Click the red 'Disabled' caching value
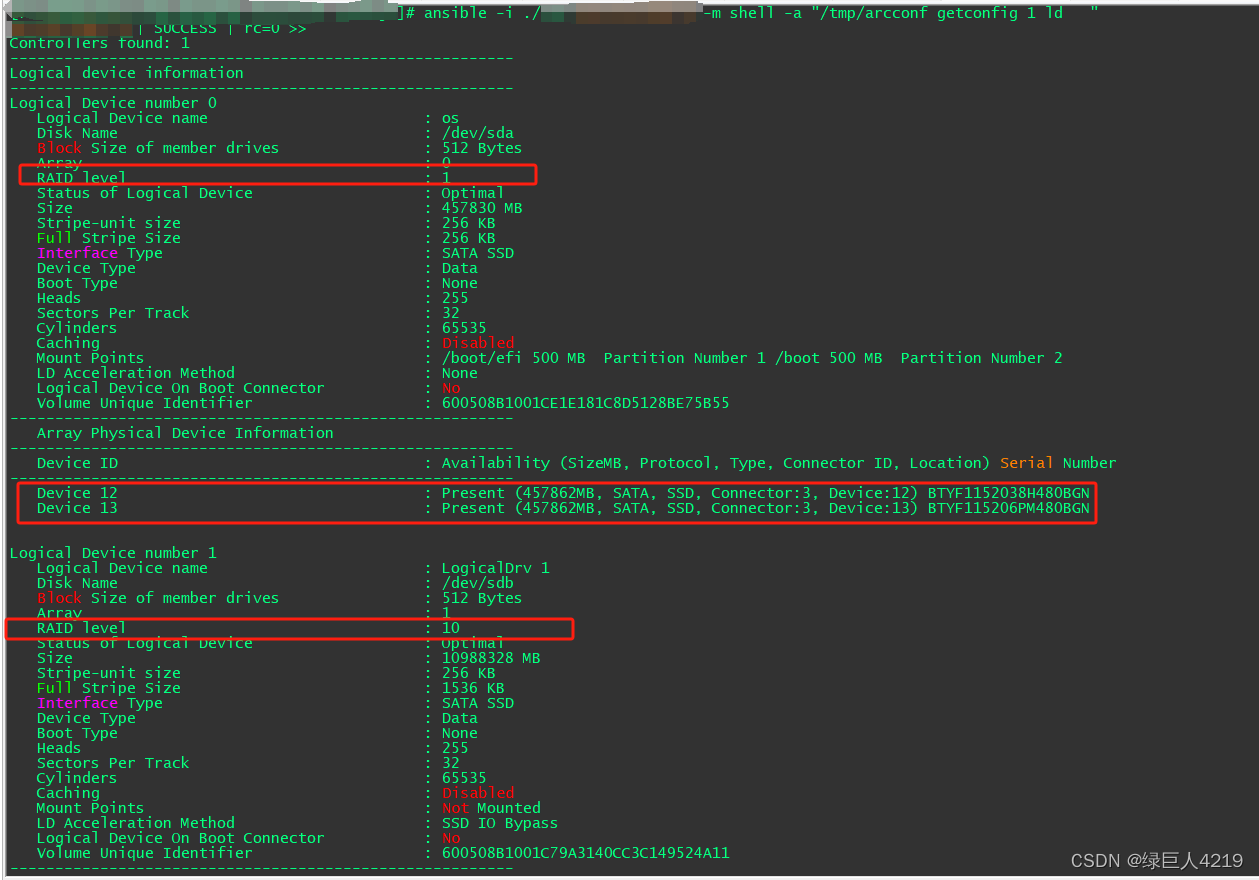The height and width of the screenshot is (880, 1259). click(477, 342)
